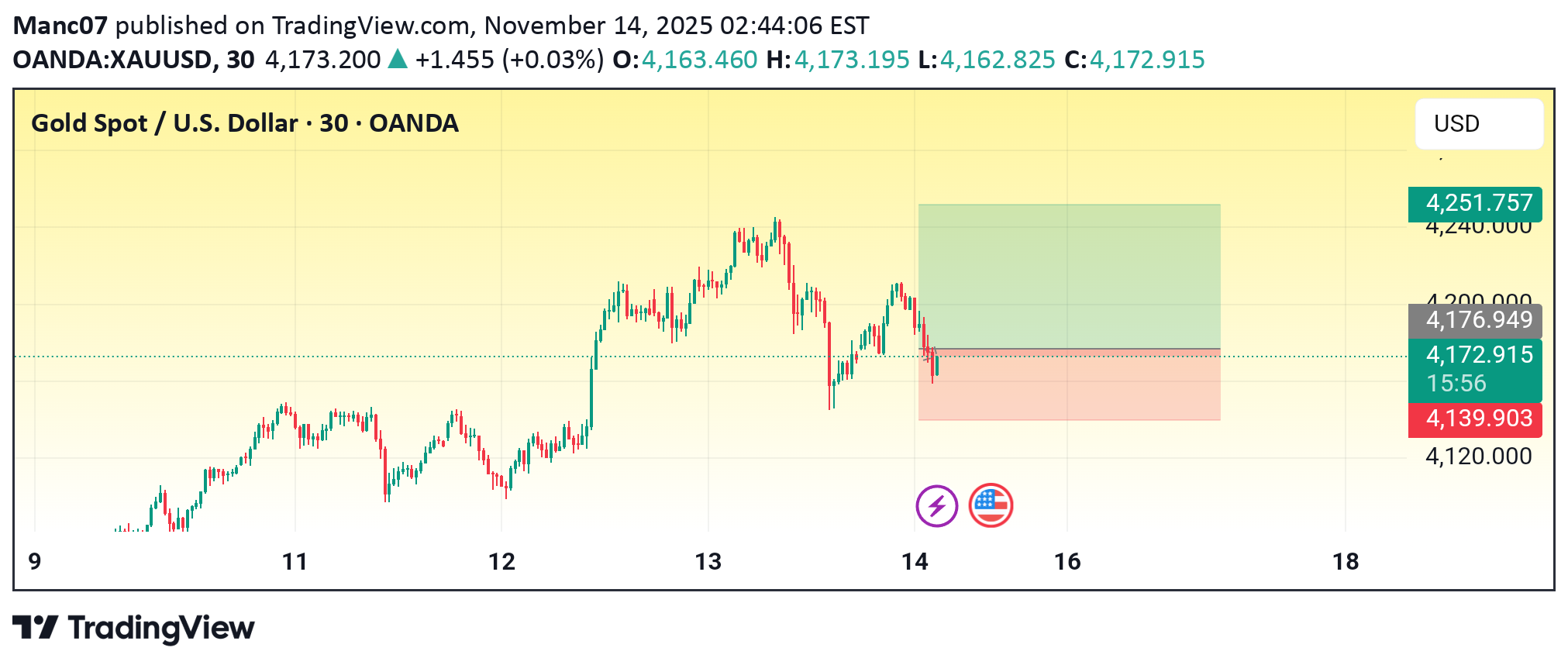Click the purple lightning bolt event icon
Image resolution: width=1568 pixels, height=665 pixels.
click(936, 506)
